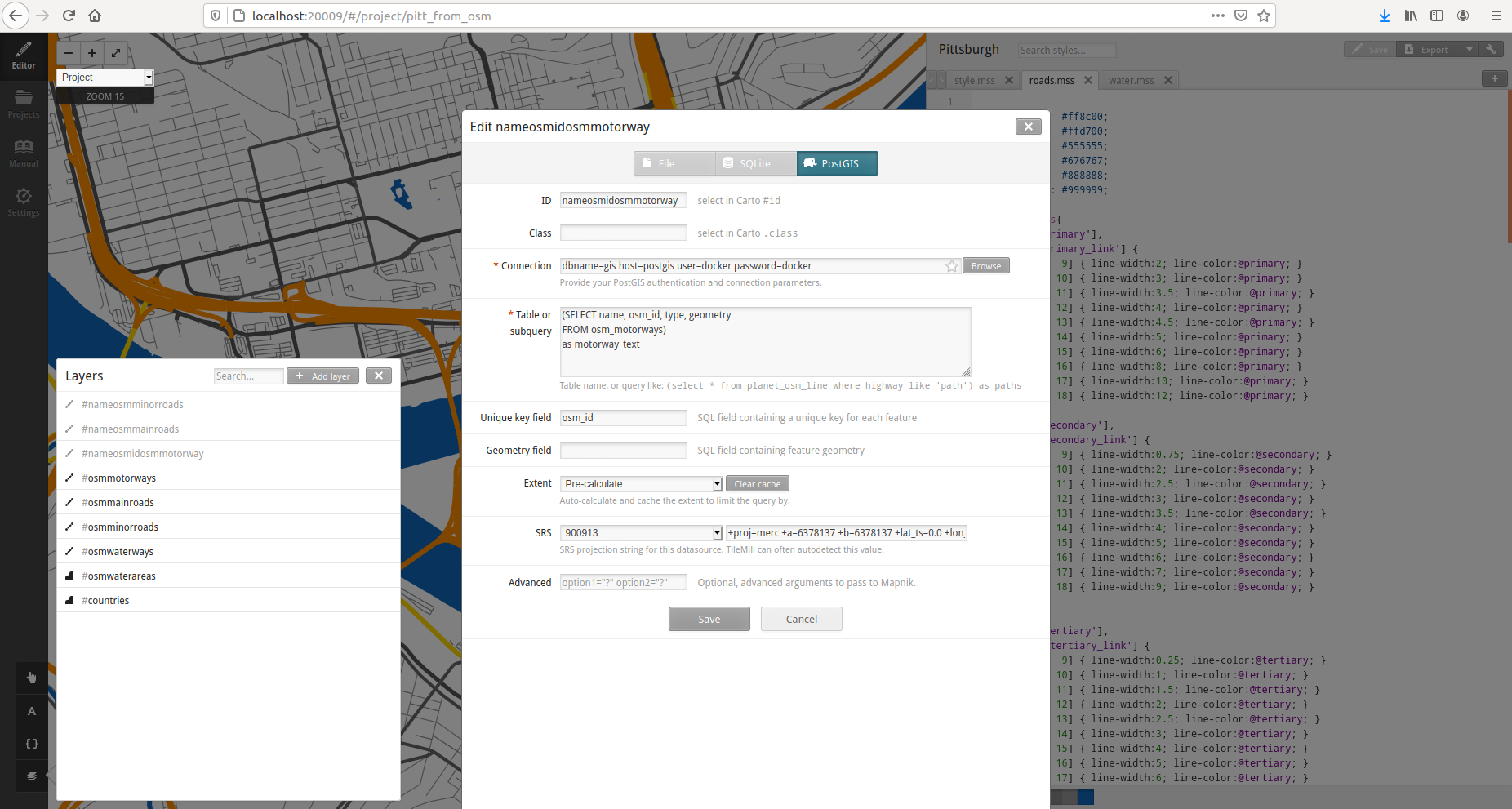This screenshot has width=1512, height=809.
Task: Select the #nameosmidosmmotorway layer row
Action: (229, 453)
